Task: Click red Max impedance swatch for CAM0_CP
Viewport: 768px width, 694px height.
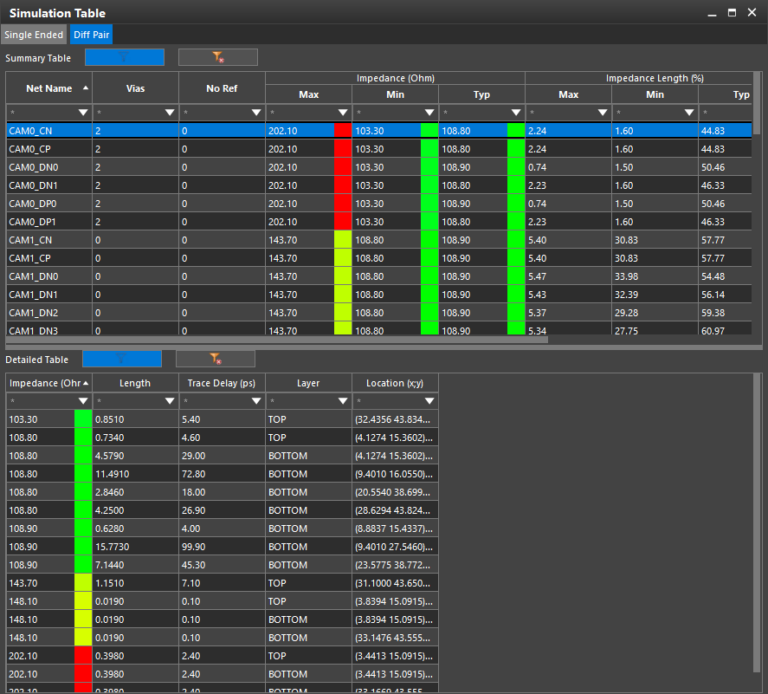Action: pos(342,148)
